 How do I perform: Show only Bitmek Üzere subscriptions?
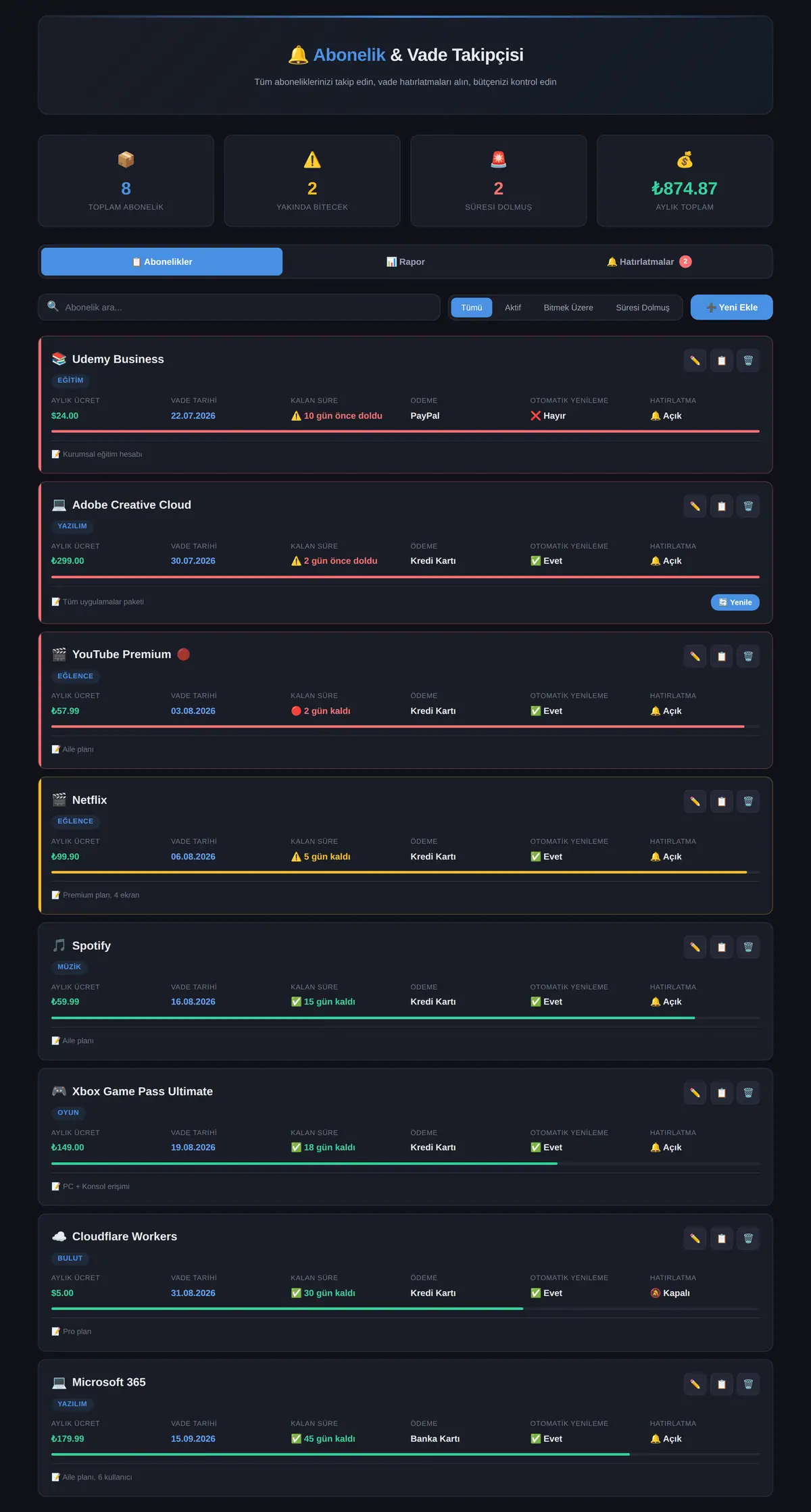click(x=568, y=307)
